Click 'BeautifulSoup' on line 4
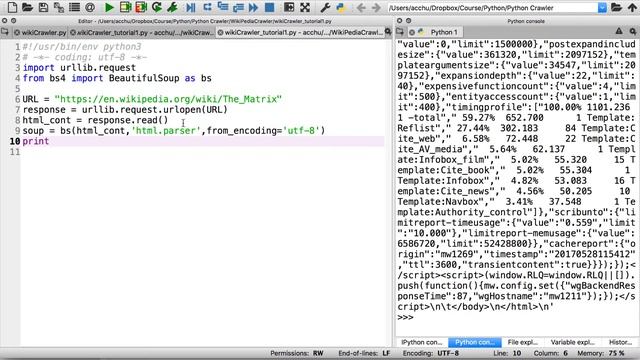640x360 pixels. (144, 78)
